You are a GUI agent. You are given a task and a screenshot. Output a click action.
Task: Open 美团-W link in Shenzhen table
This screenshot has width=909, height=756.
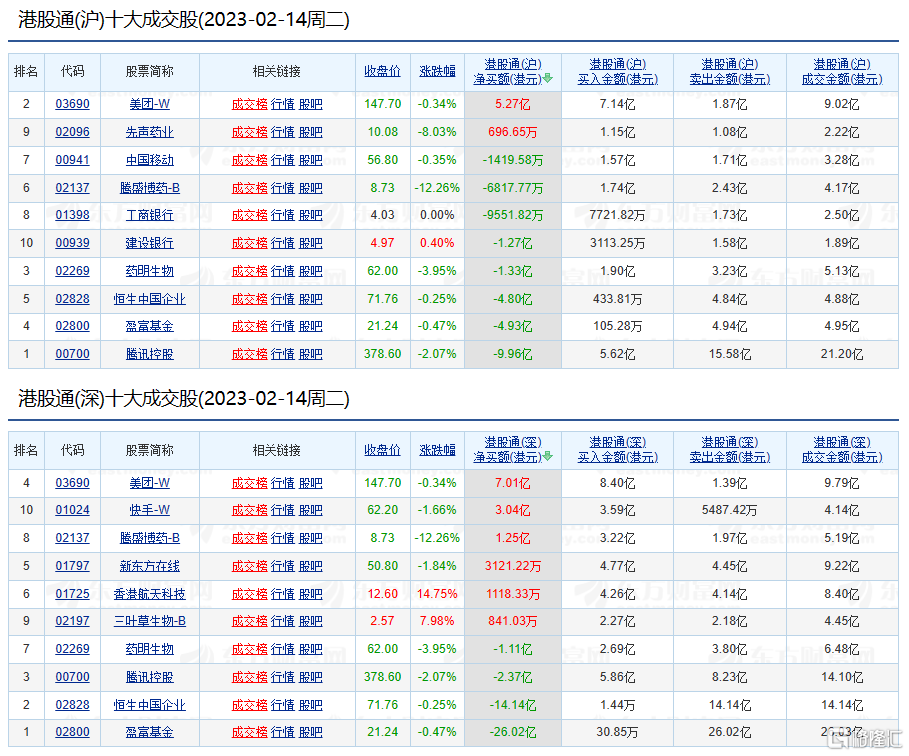coord(150,483)
